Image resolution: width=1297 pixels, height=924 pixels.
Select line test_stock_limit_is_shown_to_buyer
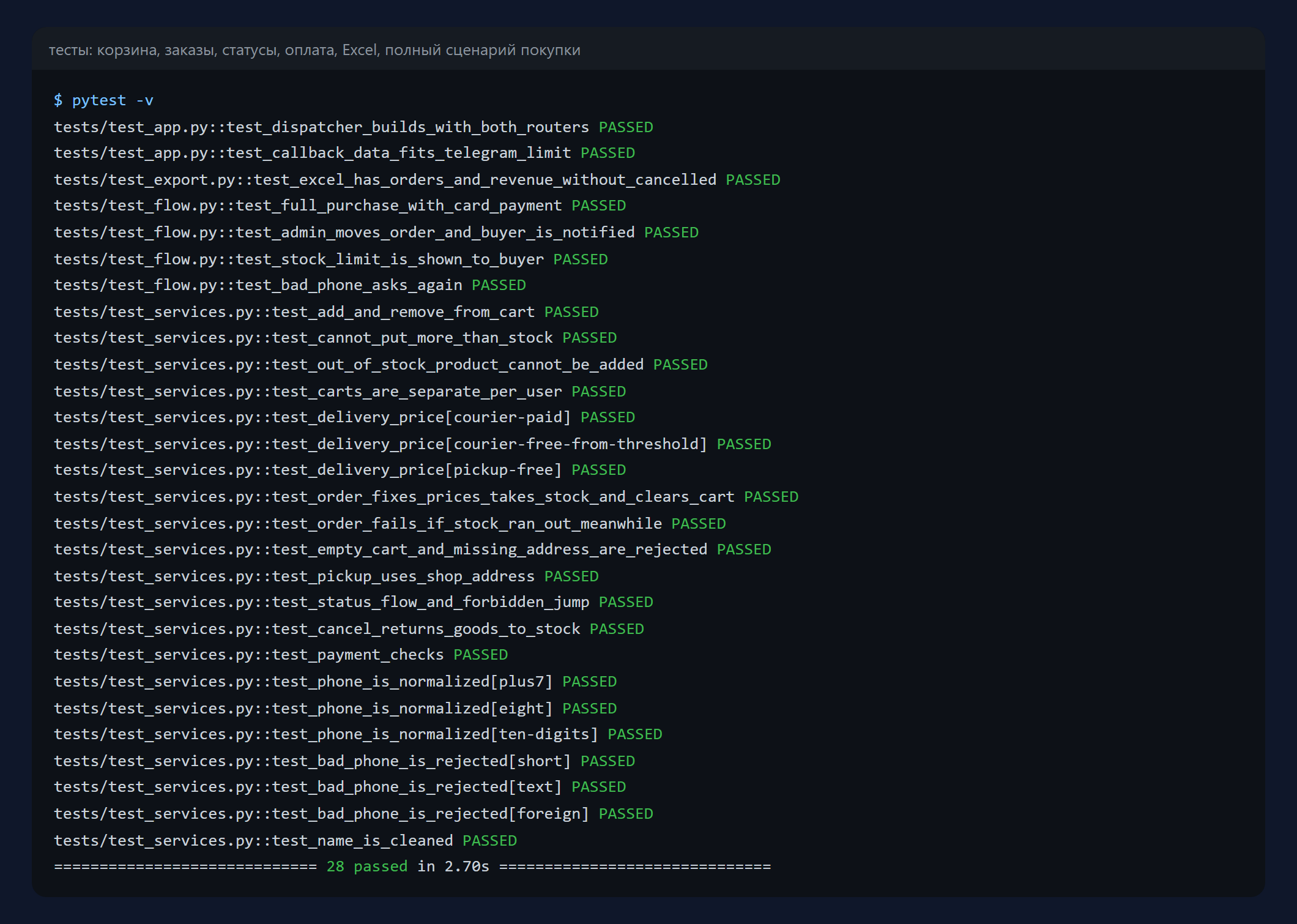[x=331, y=259]
